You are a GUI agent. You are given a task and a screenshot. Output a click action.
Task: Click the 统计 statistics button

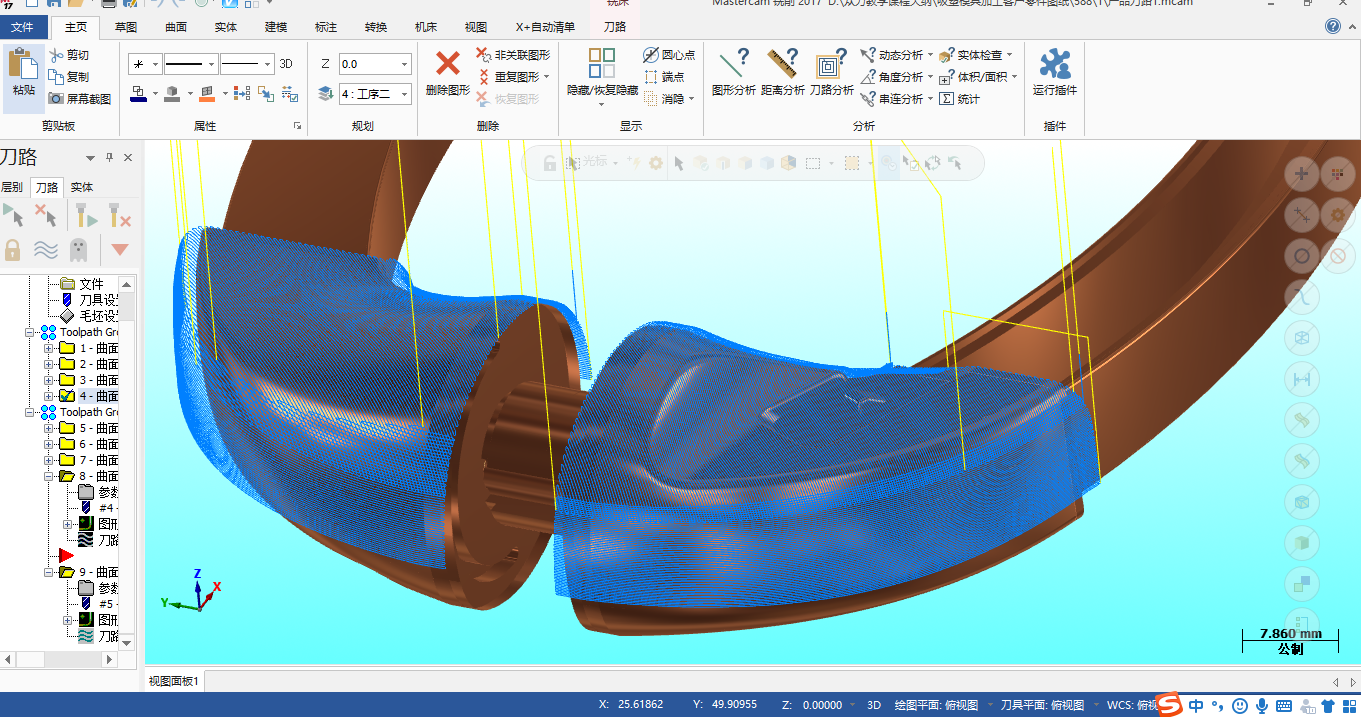959,99
